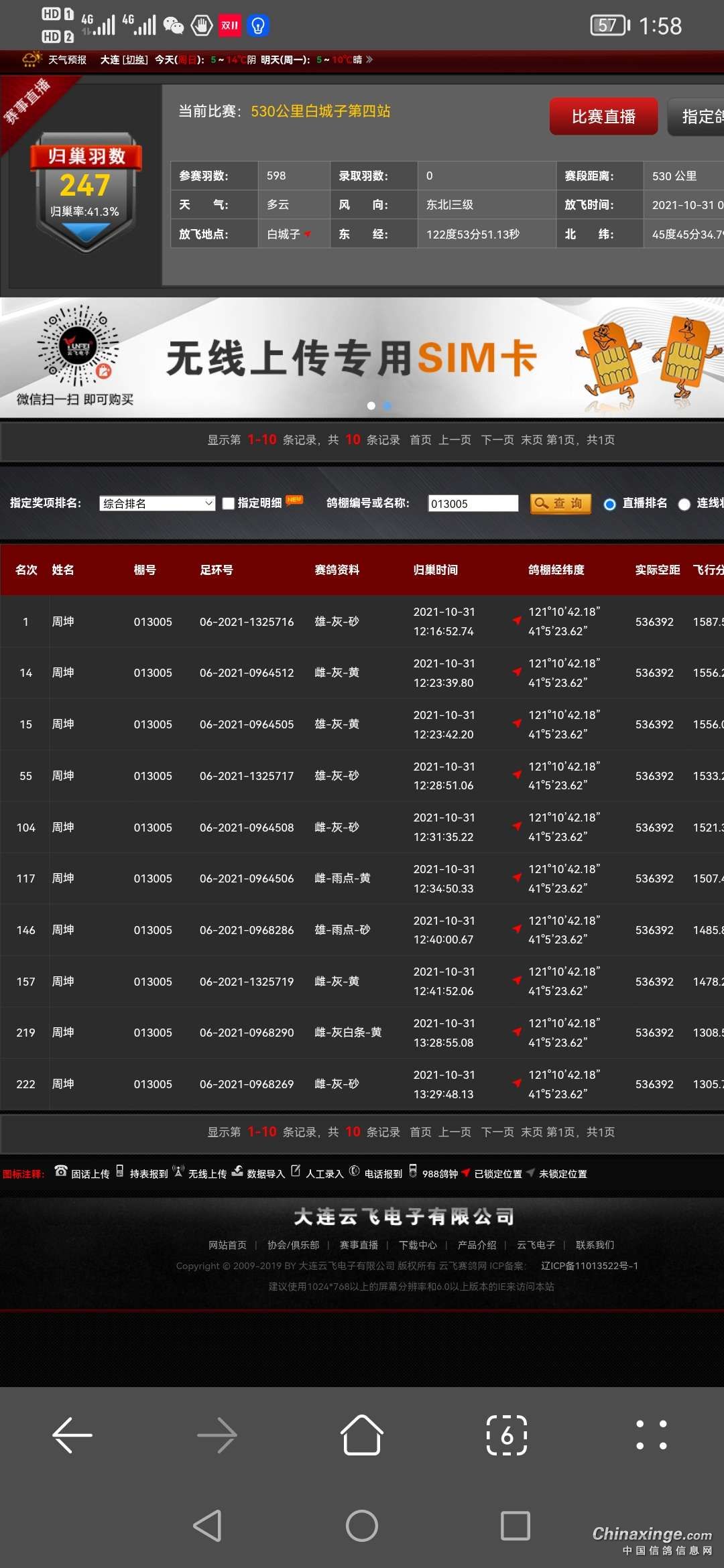Open the browser four-dot menu icon
724x1568 pixels.
click(651, 1435)
